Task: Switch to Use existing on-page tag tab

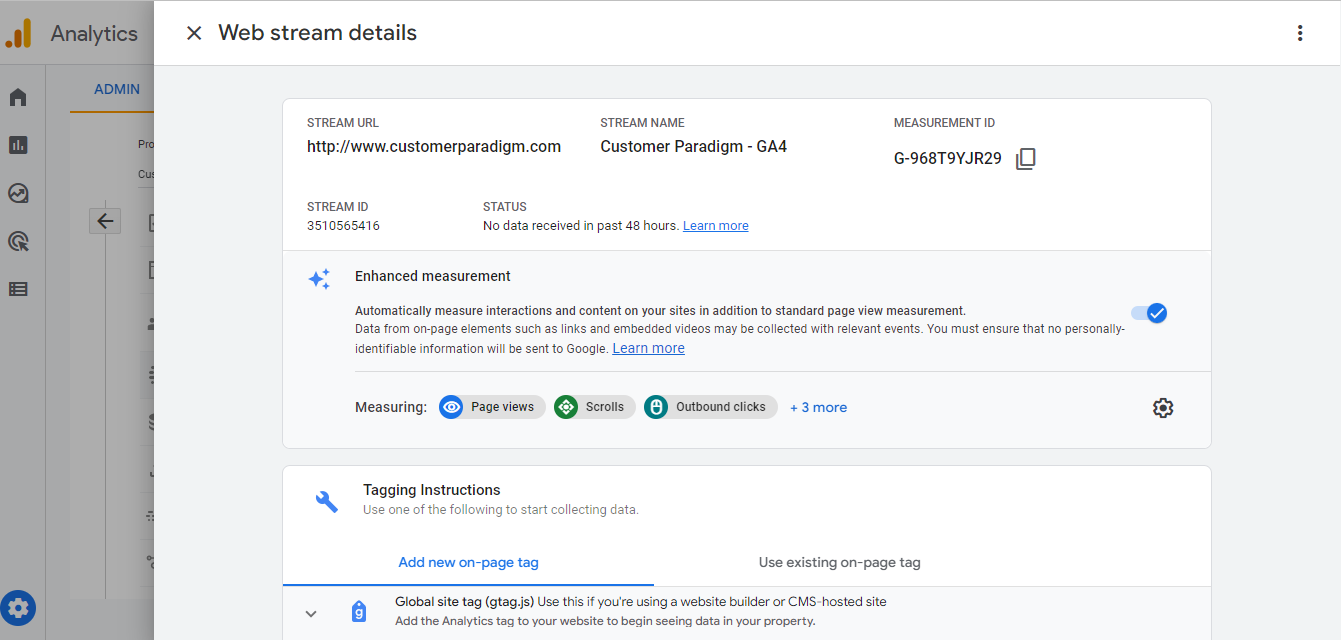Action: 839,562
